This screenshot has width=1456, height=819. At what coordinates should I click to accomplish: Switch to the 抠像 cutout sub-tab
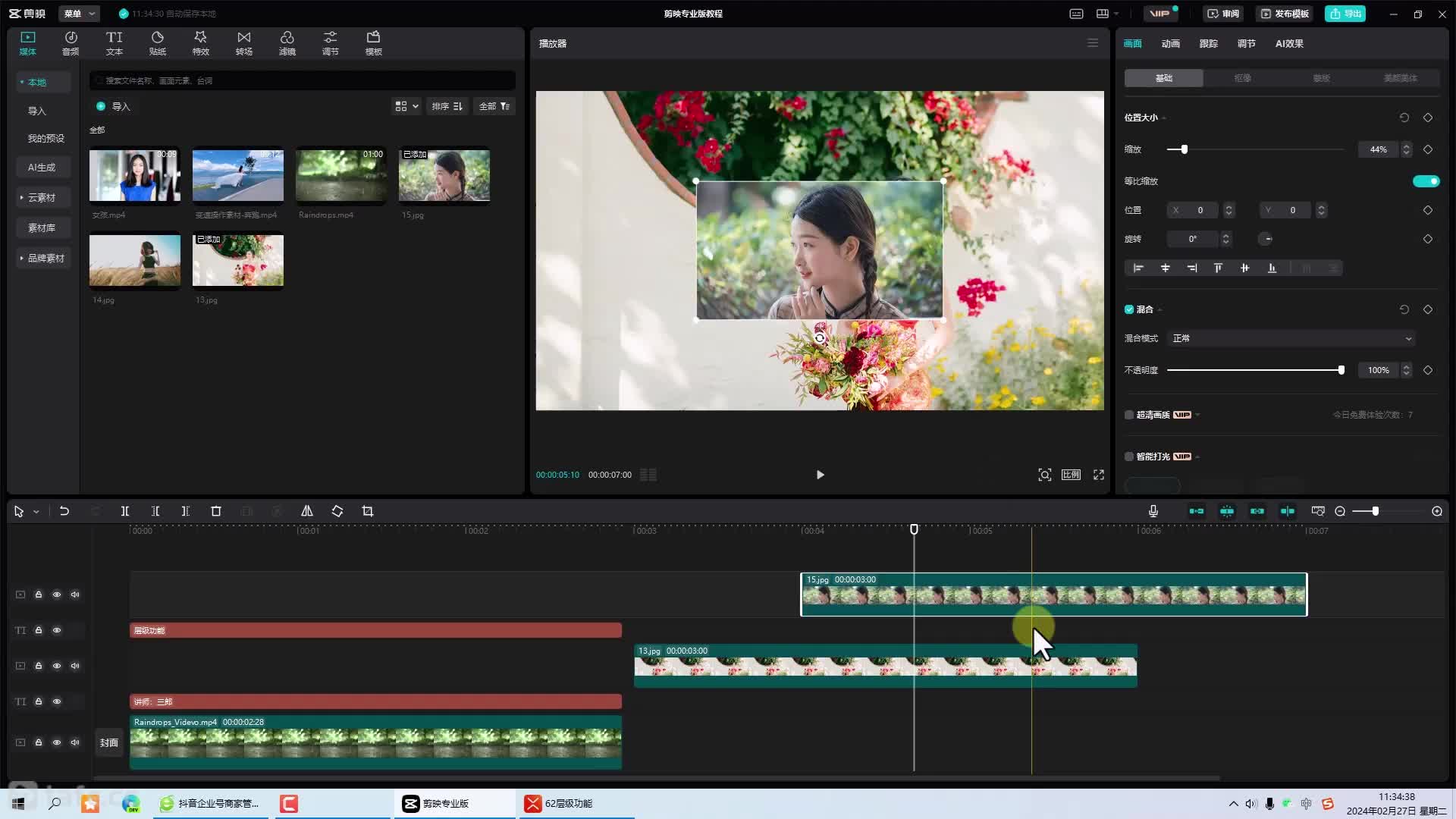pos(1242,78)
